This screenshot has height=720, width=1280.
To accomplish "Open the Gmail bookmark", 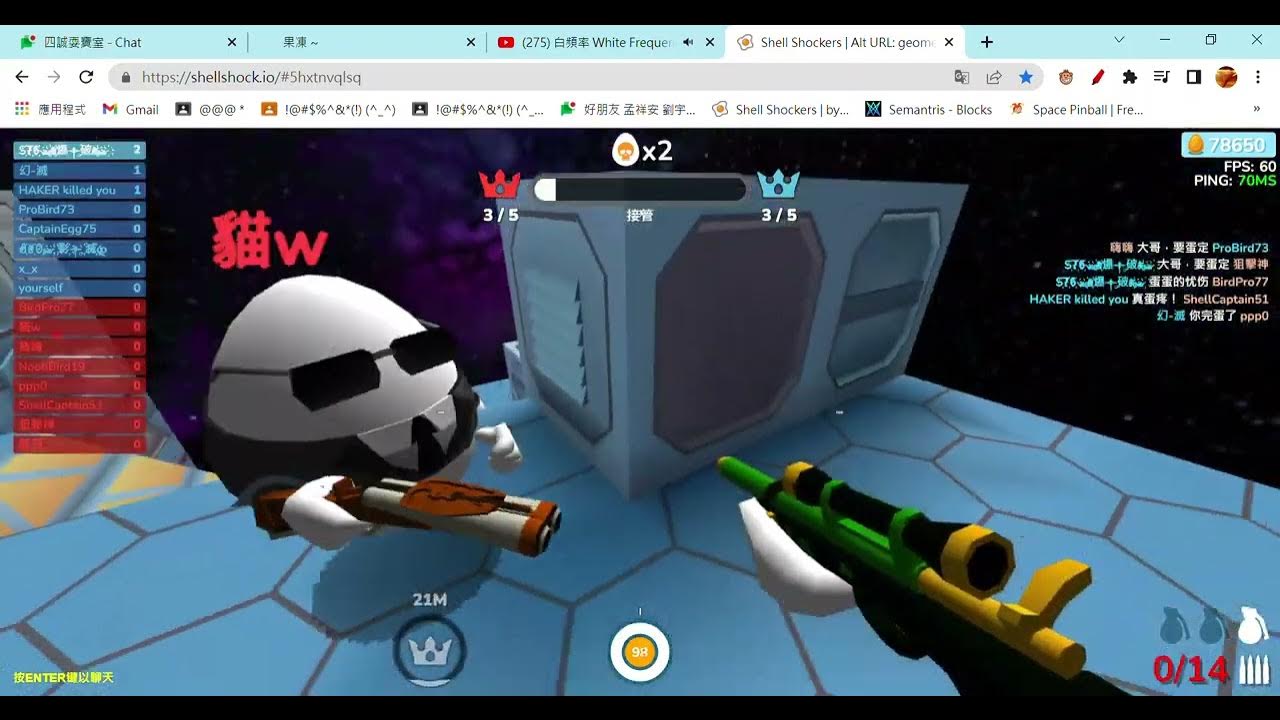I will click(x=131, y=110).
